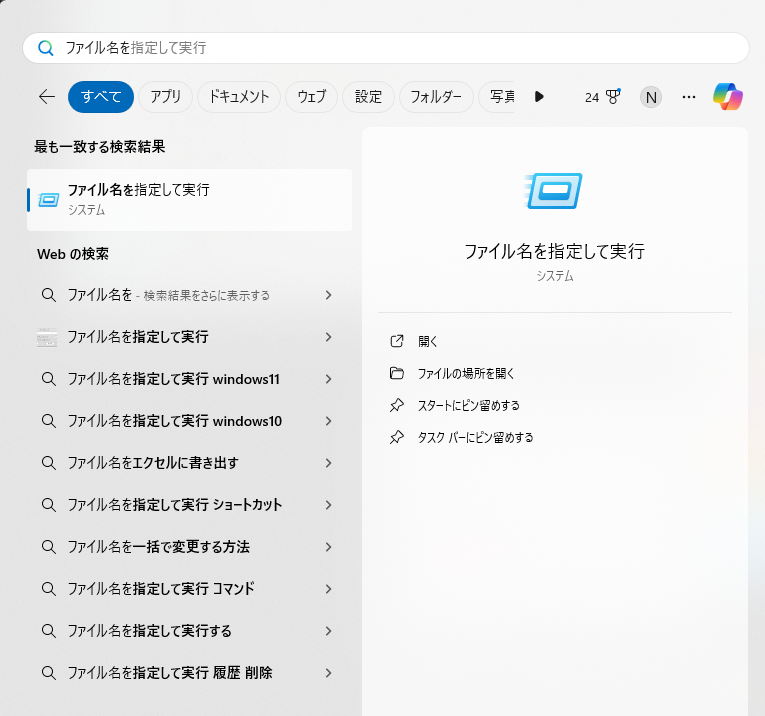Open the Copilot icon
Image resolution: width=765 pixels, height=716 pixels.
pos(728,97)
